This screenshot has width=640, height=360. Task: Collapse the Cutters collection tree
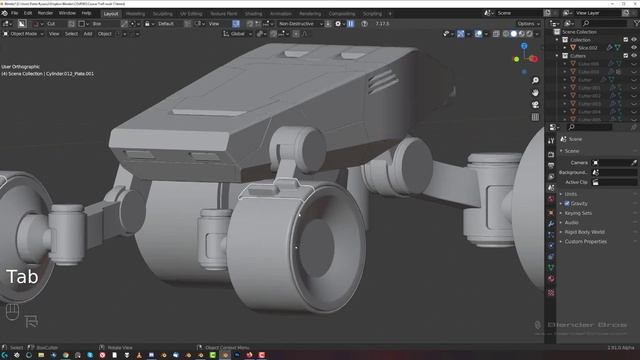558,56
